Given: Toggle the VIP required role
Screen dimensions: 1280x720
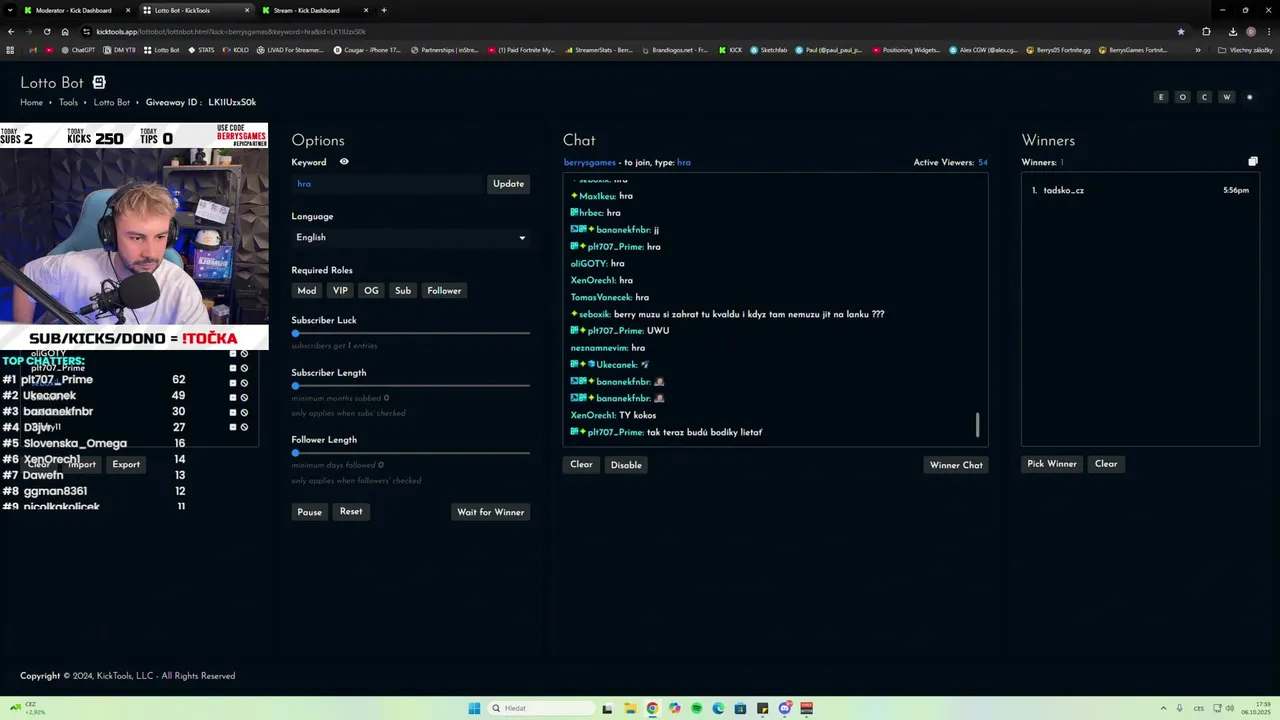Looking at the screenshot, I should [x=340, y=291].
